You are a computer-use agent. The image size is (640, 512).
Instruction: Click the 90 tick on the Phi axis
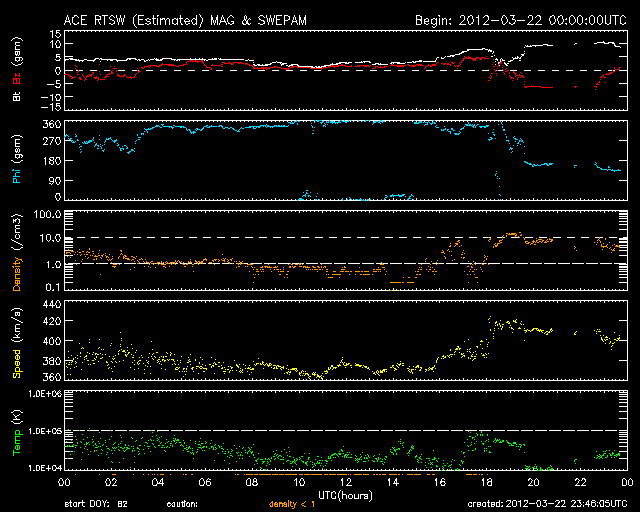pos(55,180)
